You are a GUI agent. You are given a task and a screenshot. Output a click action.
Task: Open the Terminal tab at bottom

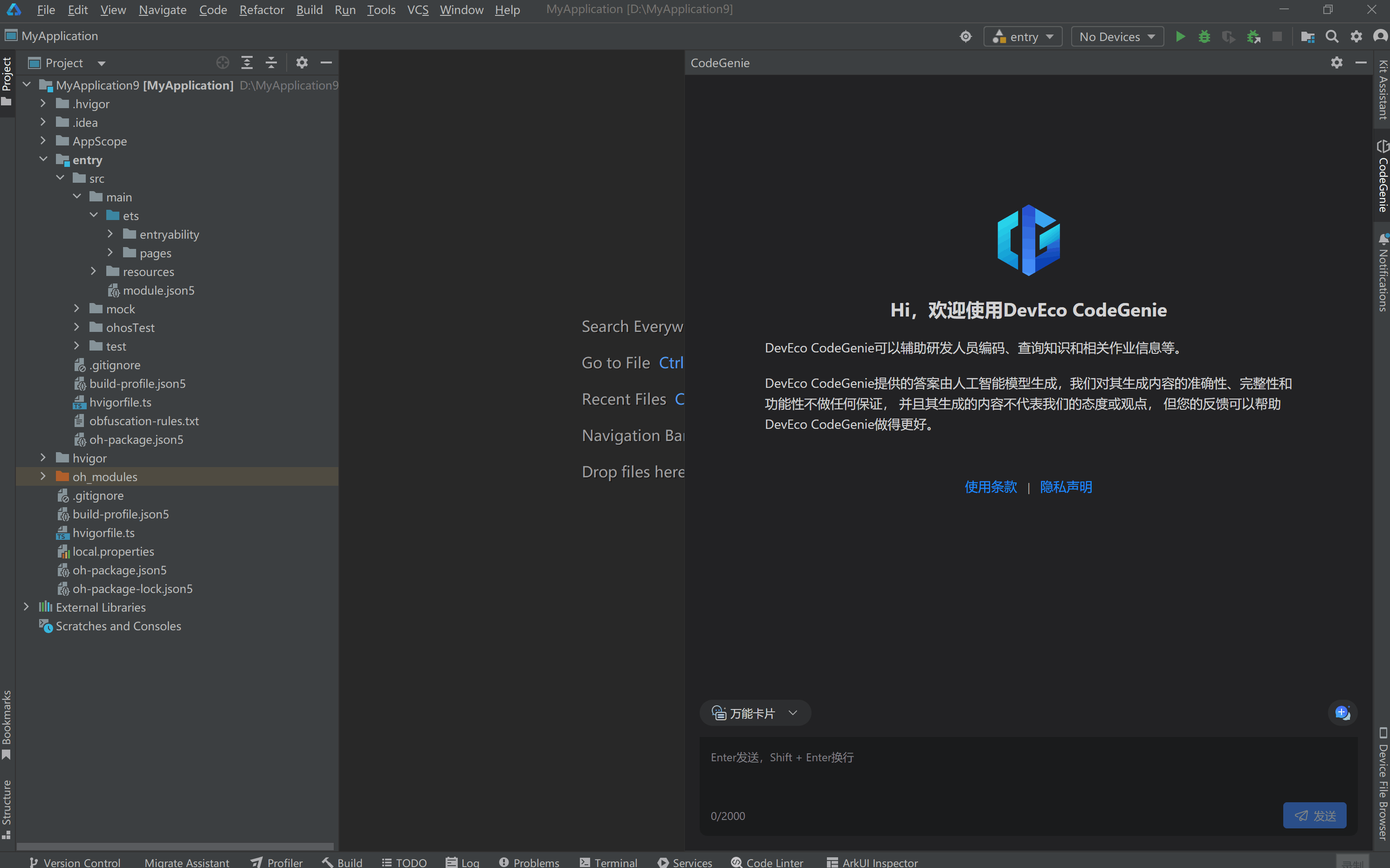pos(608,861)
